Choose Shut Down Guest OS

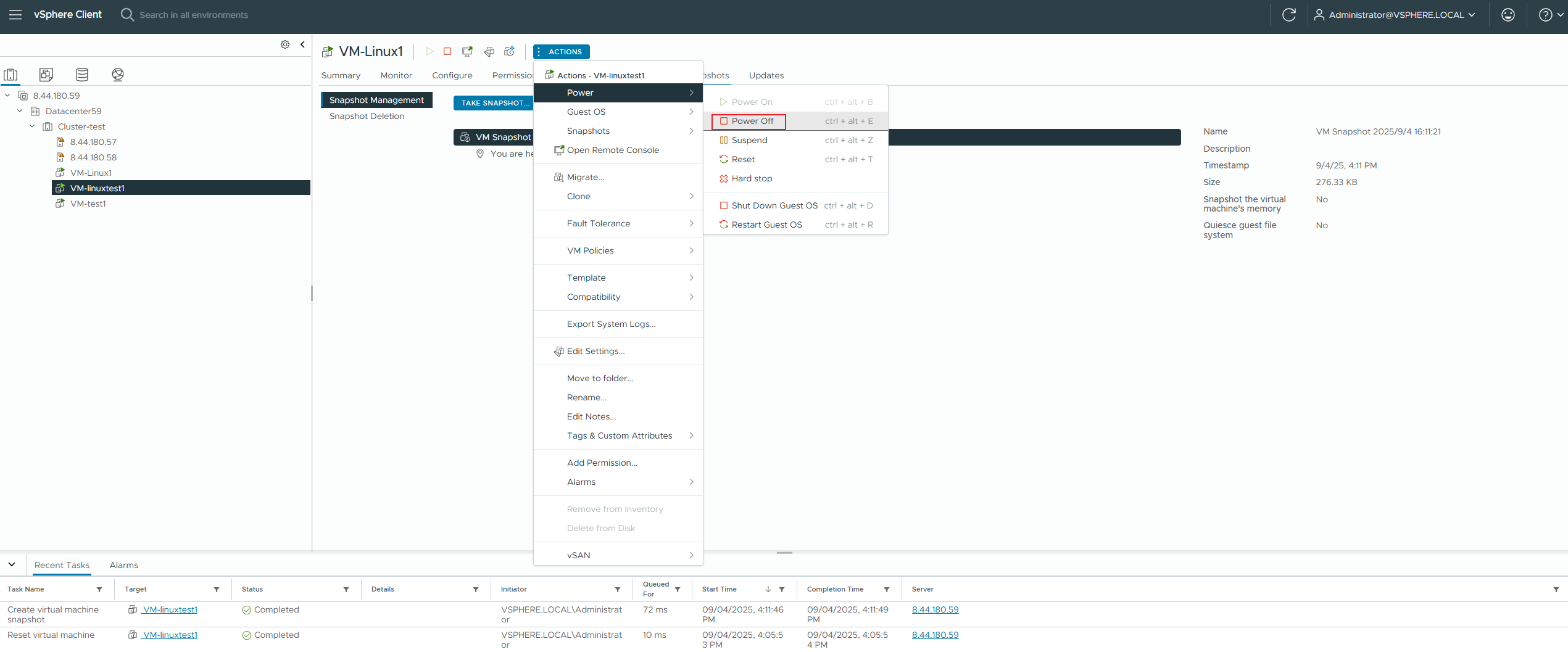click(x=796, y=205)
